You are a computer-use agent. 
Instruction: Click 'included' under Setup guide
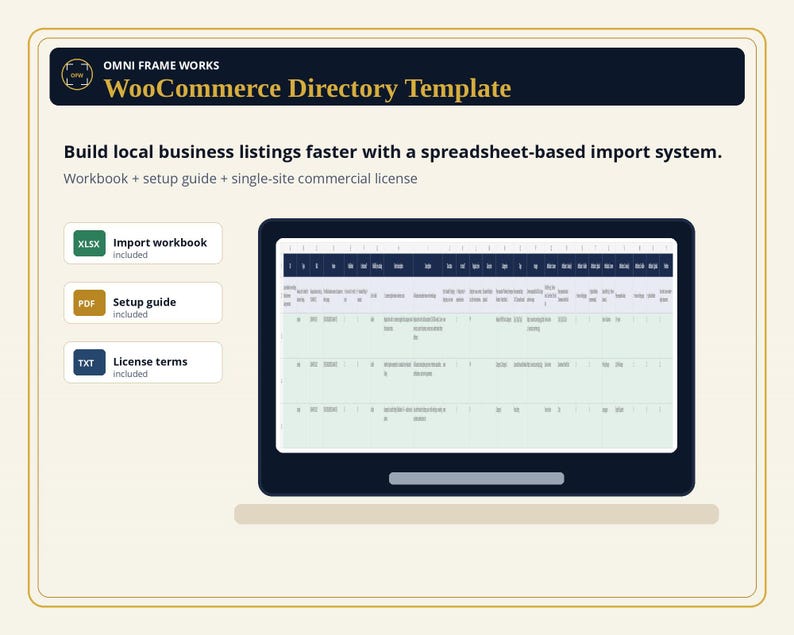coord(130,314)
